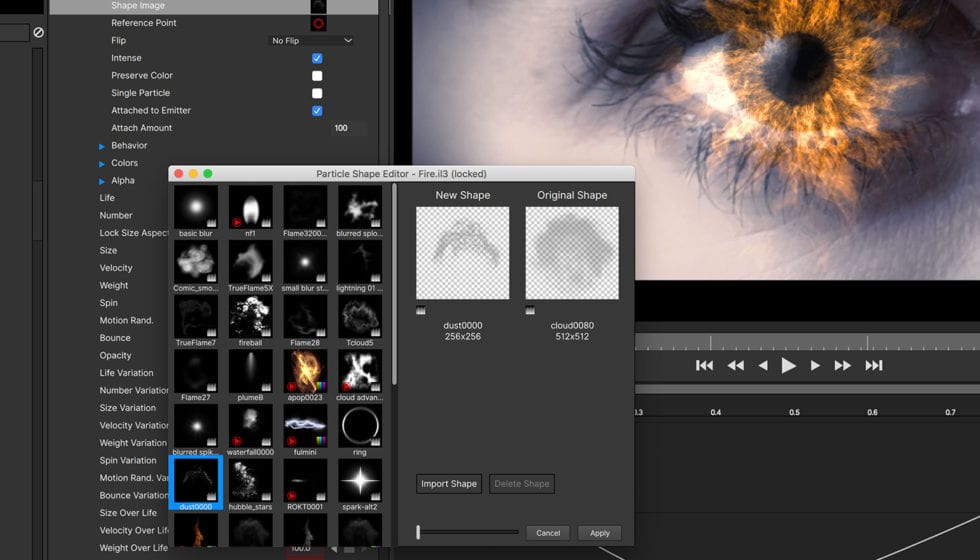Step forward one frame
Screen dimensions: 980x560
click(815, 366)
